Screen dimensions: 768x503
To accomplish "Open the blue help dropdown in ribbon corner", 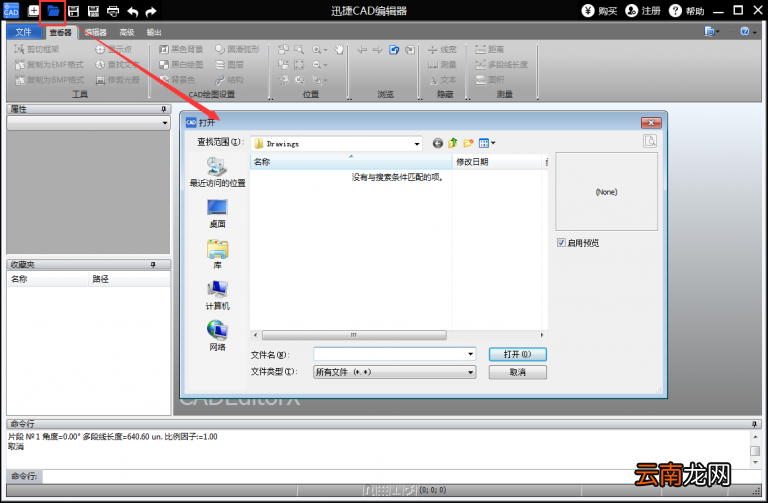I will 748,32.
